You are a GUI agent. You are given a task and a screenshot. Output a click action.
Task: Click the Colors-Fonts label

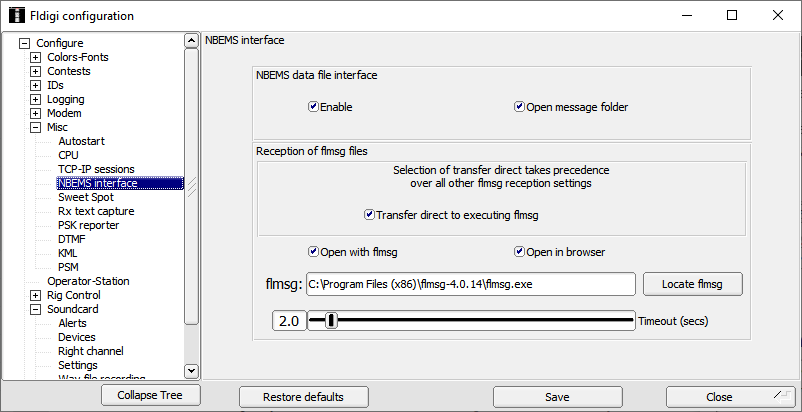click(x=78, y=57)
